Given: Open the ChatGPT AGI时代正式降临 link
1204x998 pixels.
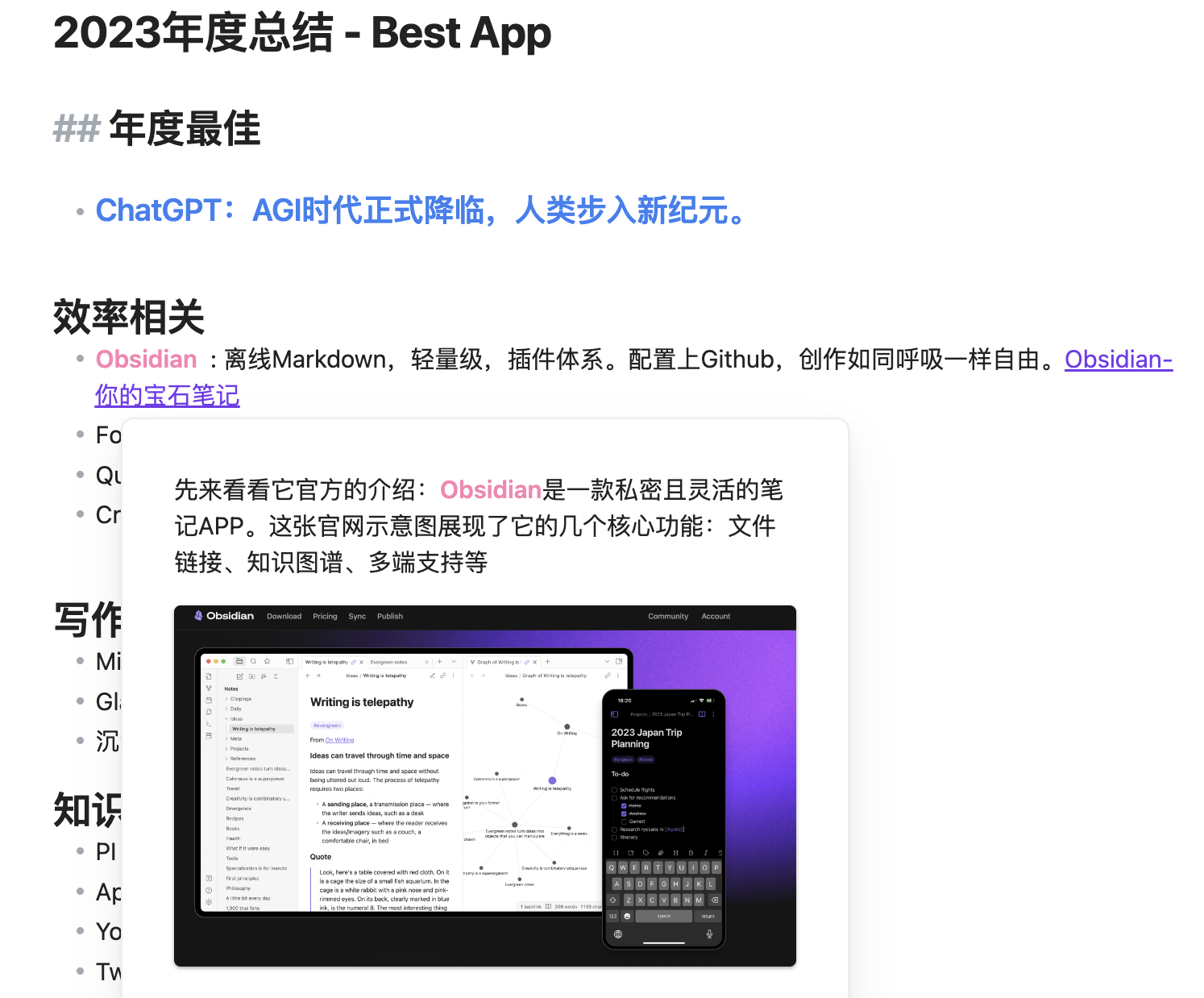Looking at the screenshot, I should [422, 210].
